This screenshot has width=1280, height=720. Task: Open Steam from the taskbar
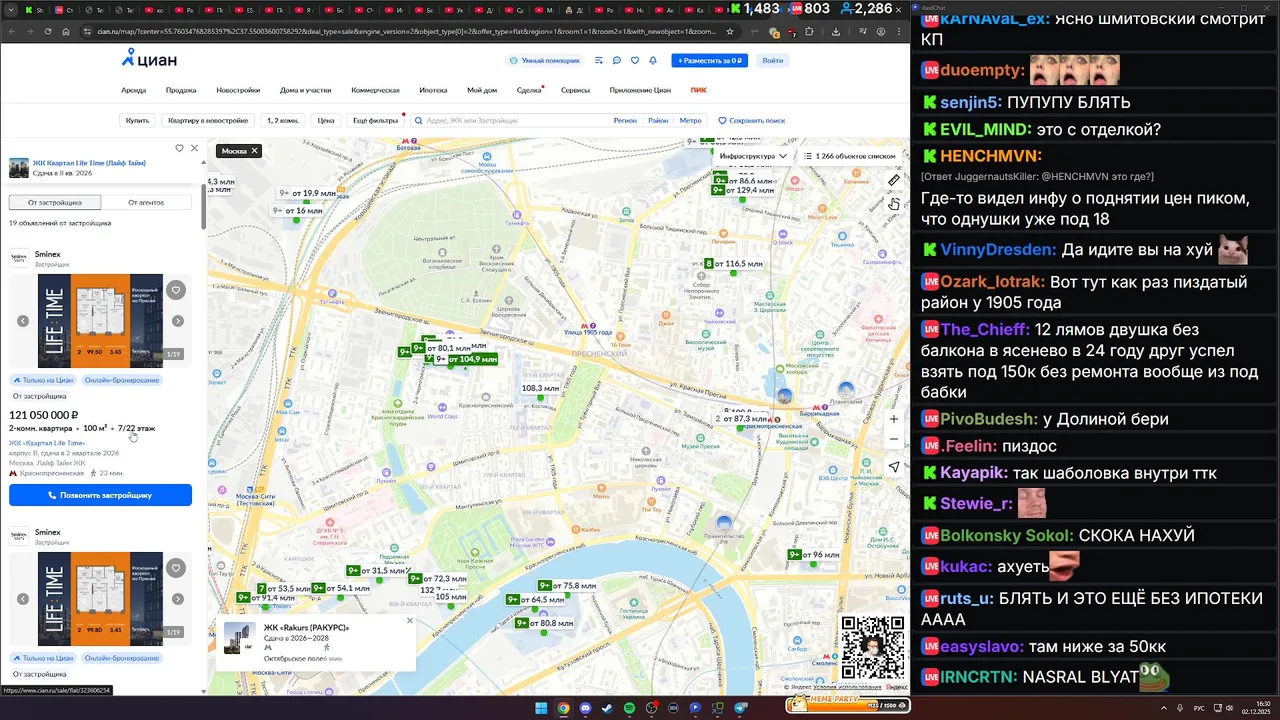(x=607, y=708)
